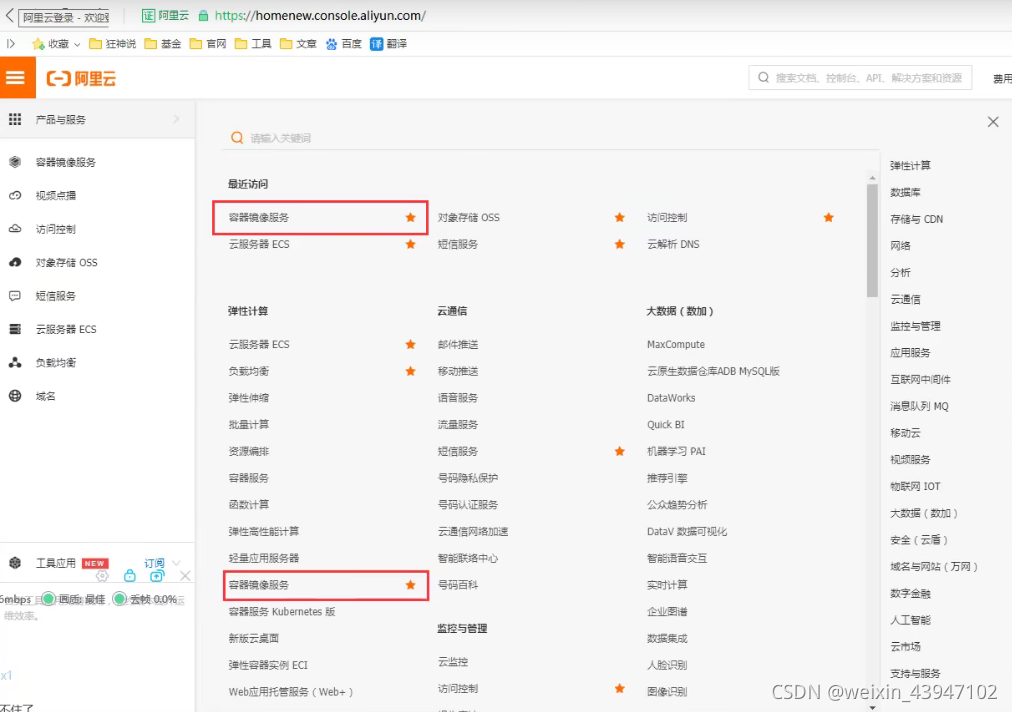Open 弹性容器实例 ECI link

268,665
